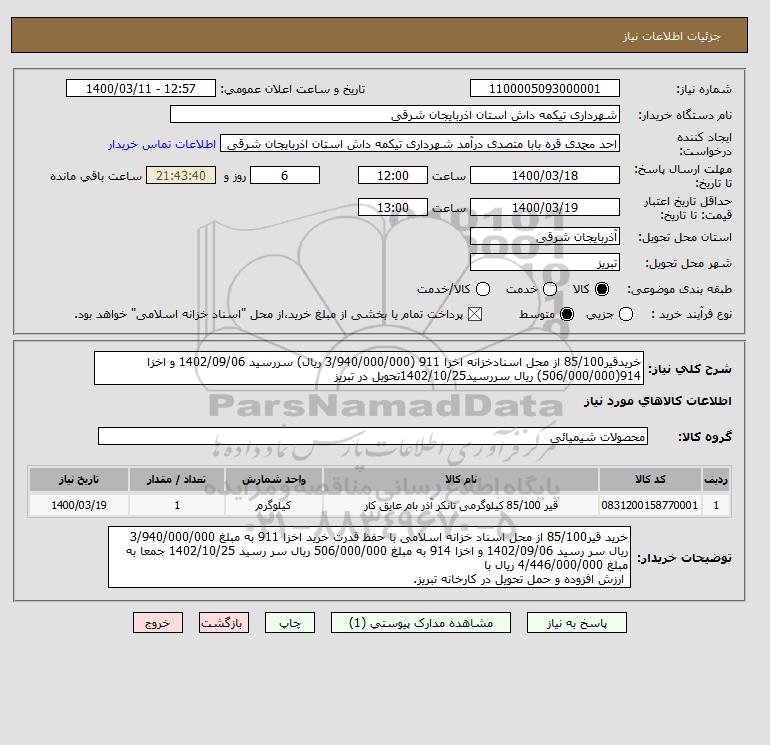Select the جزیی purchase type radio
This screenshot has height=745, width=770.
pyautogui.click(x=626, y=314)
